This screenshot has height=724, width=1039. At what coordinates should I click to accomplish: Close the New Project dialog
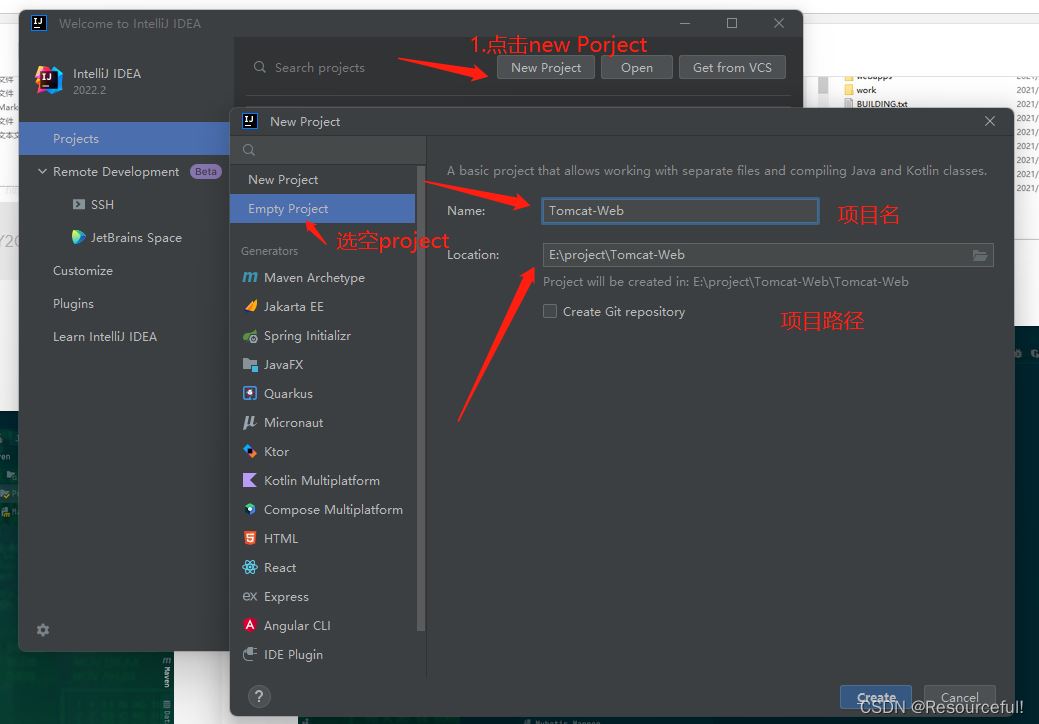coord(990,121)
